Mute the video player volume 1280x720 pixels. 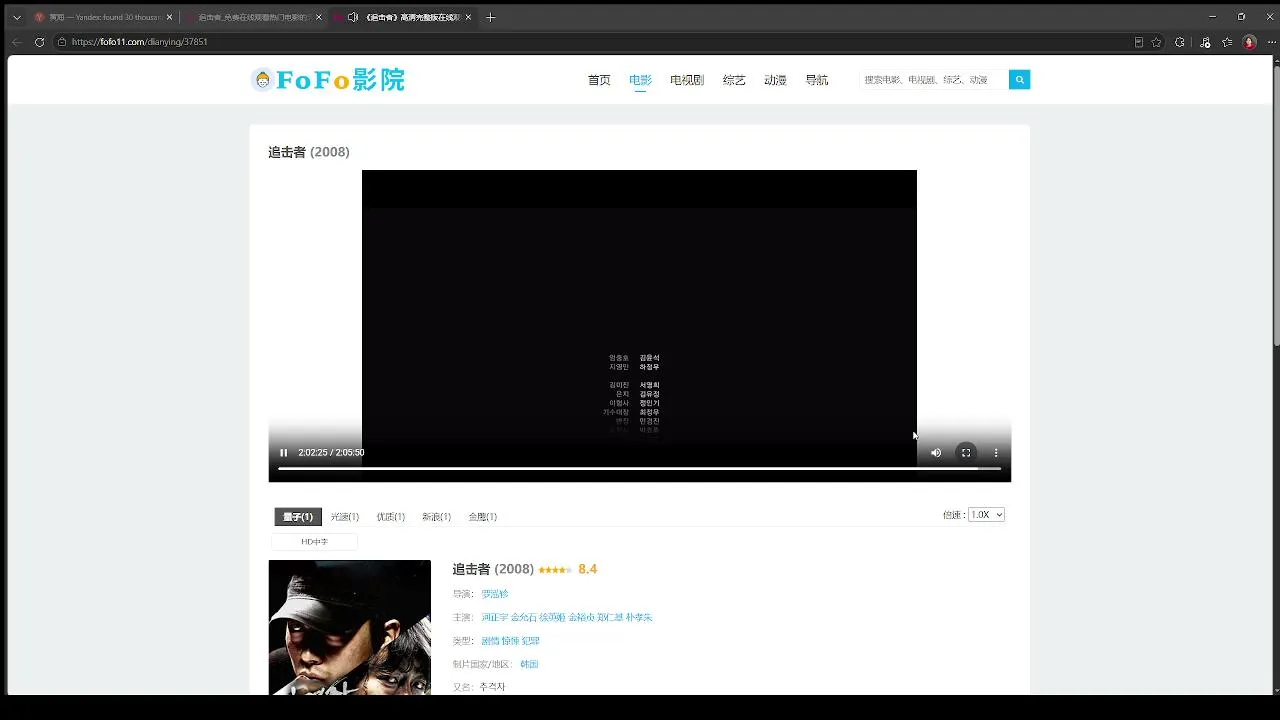click(936, 453)
